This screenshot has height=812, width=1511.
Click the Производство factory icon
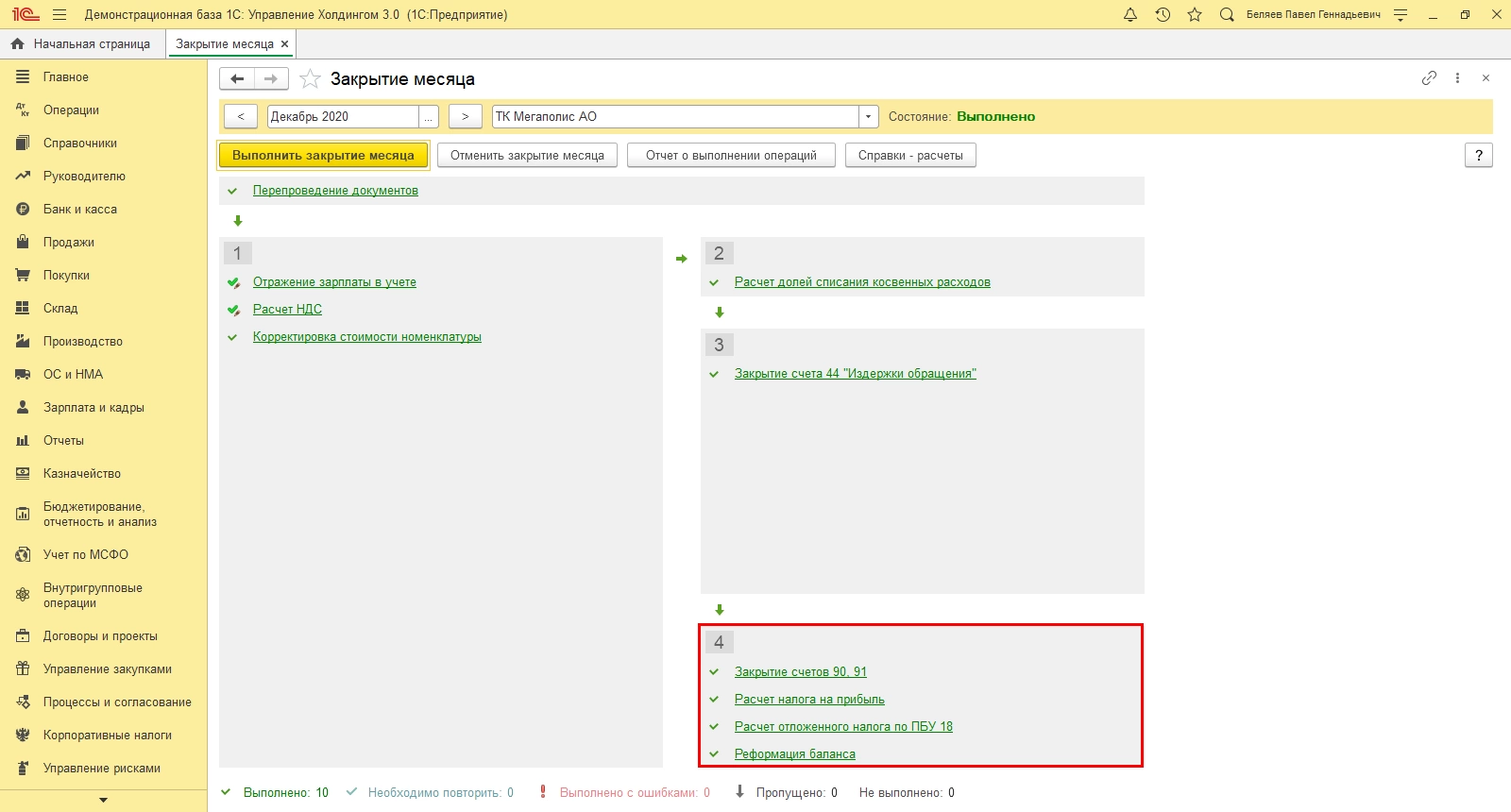[23, 342]
